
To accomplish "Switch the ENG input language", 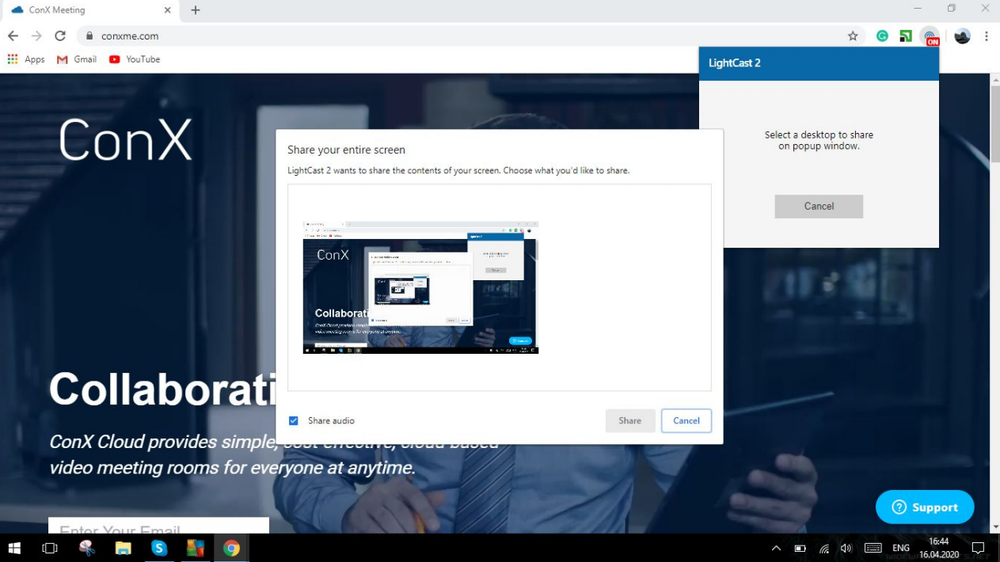I will [x=901, y=548].
